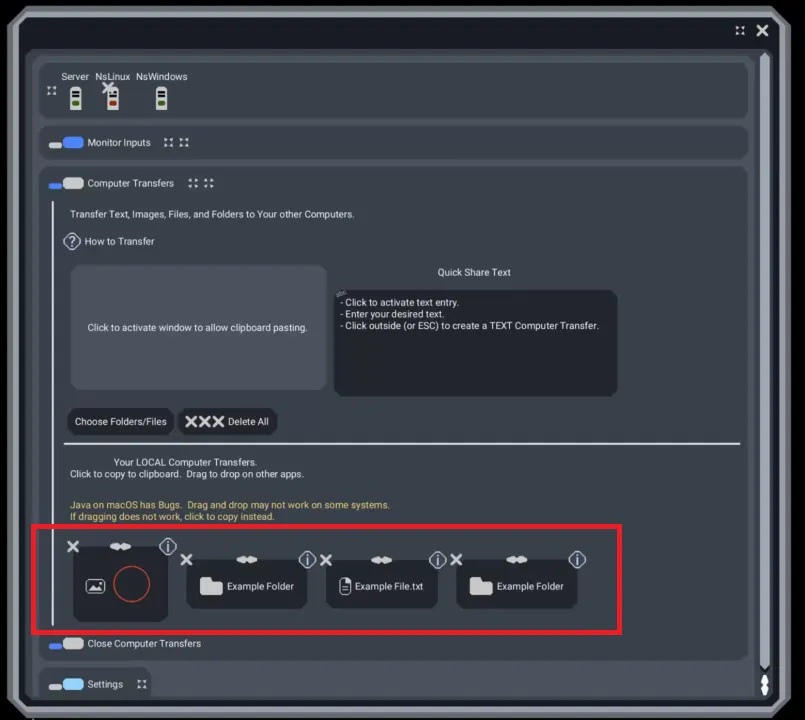Show info for Example Folder beside image transfer
Screen dimensions: 805x720
pos(307,559)
